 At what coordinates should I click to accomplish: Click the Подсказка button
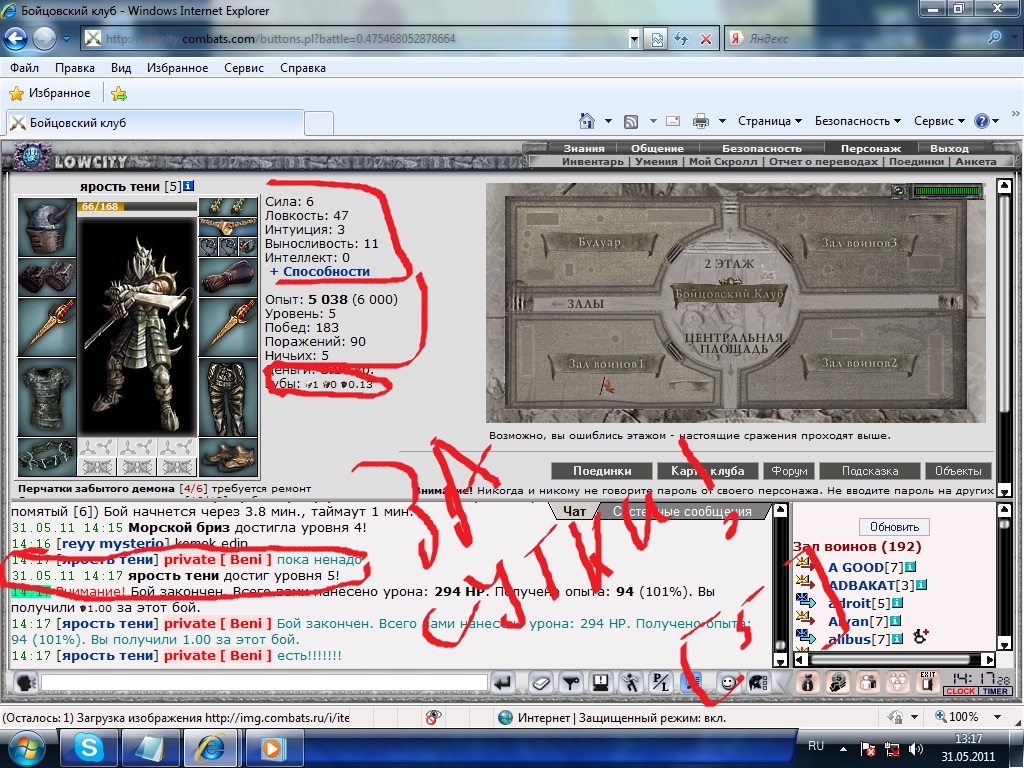[x=870, y=471]
